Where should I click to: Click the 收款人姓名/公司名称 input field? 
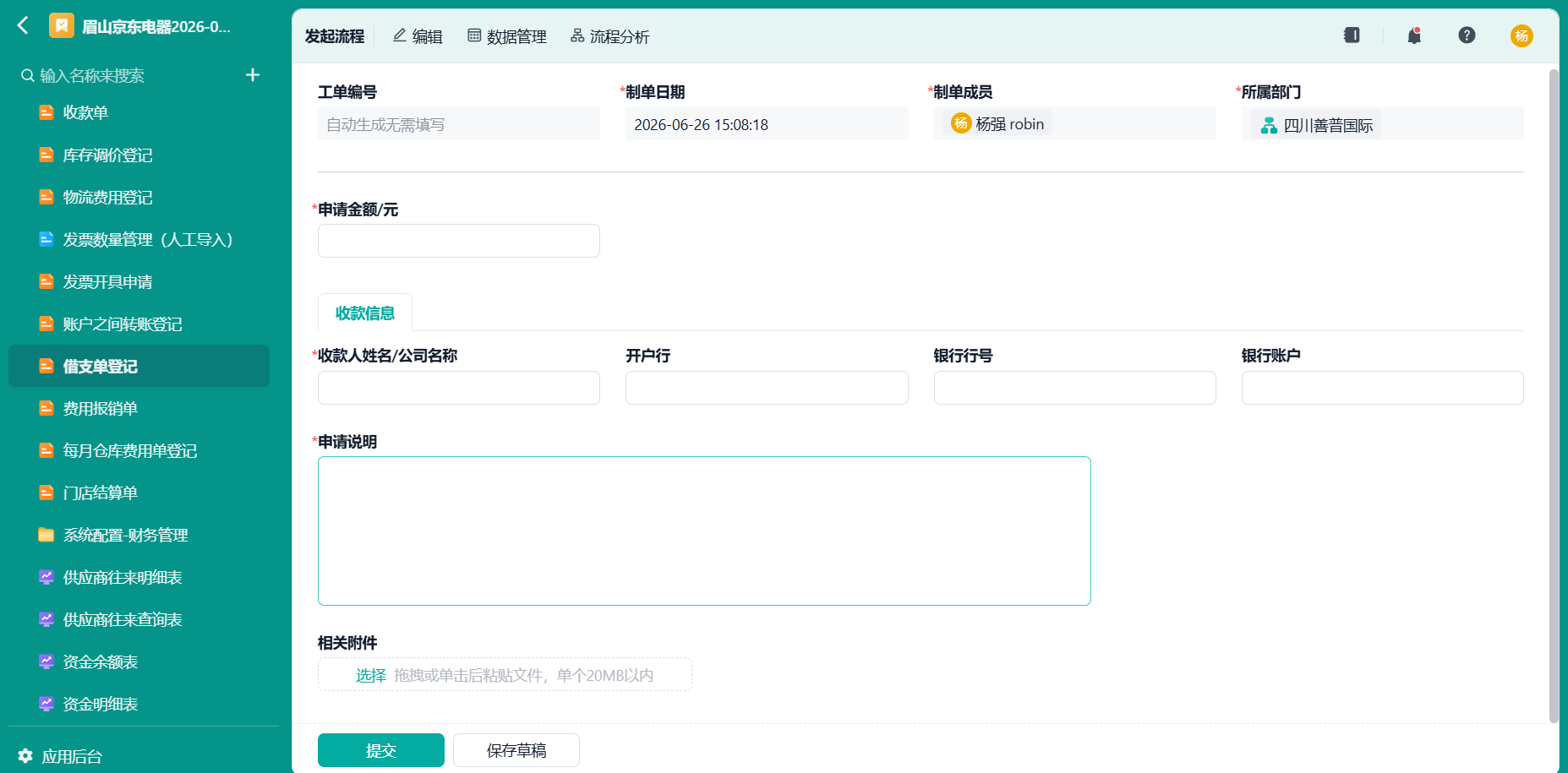[459, 388]
